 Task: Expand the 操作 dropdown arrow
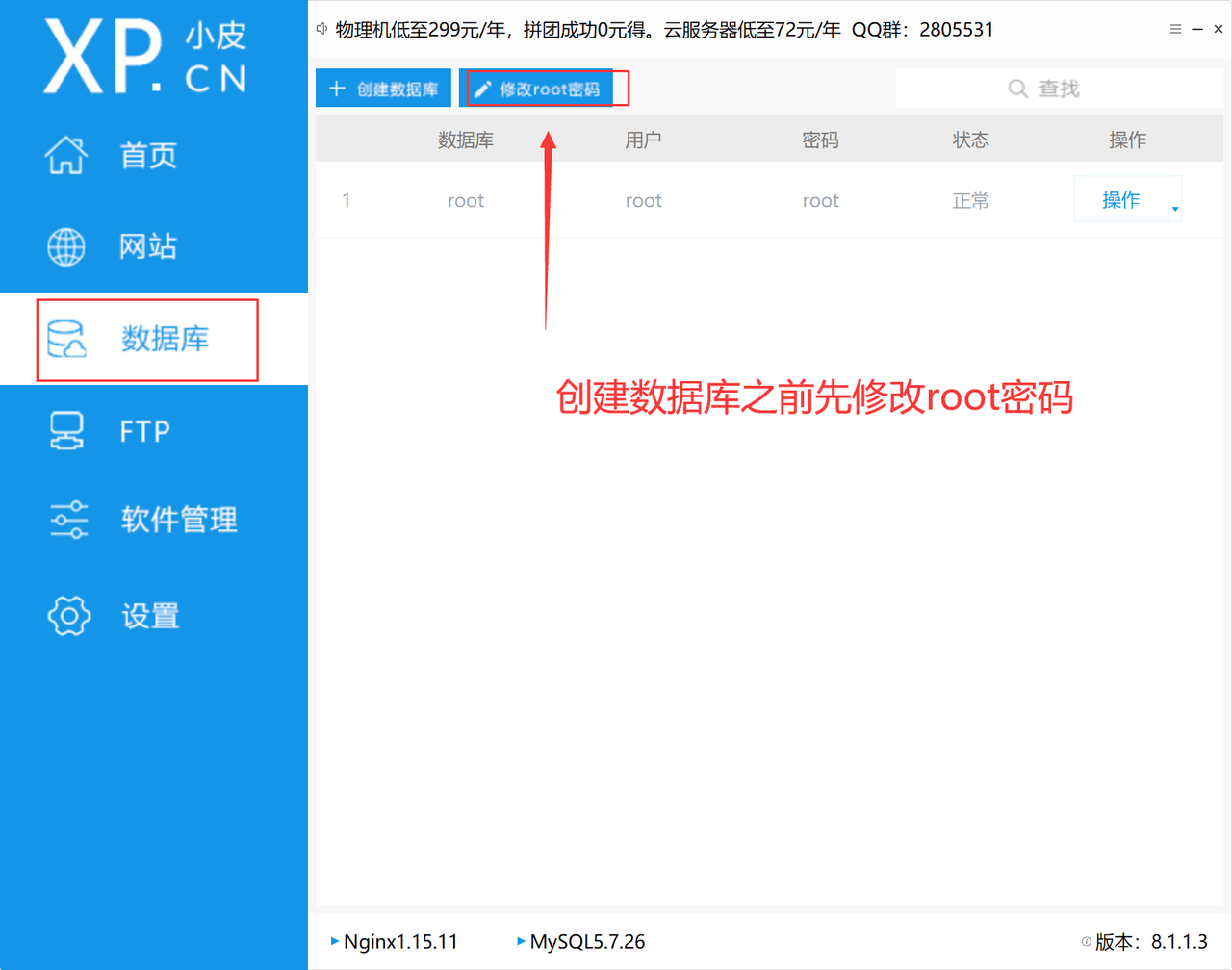click(x=1175, y=209)
